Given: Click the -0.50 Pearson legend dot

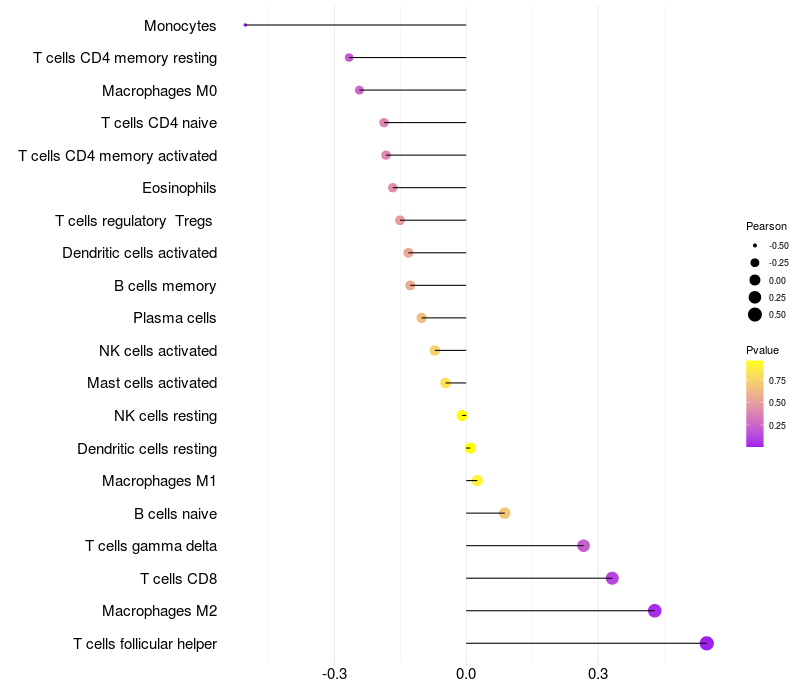Looking at the screenshot, I should pos(755,245).
